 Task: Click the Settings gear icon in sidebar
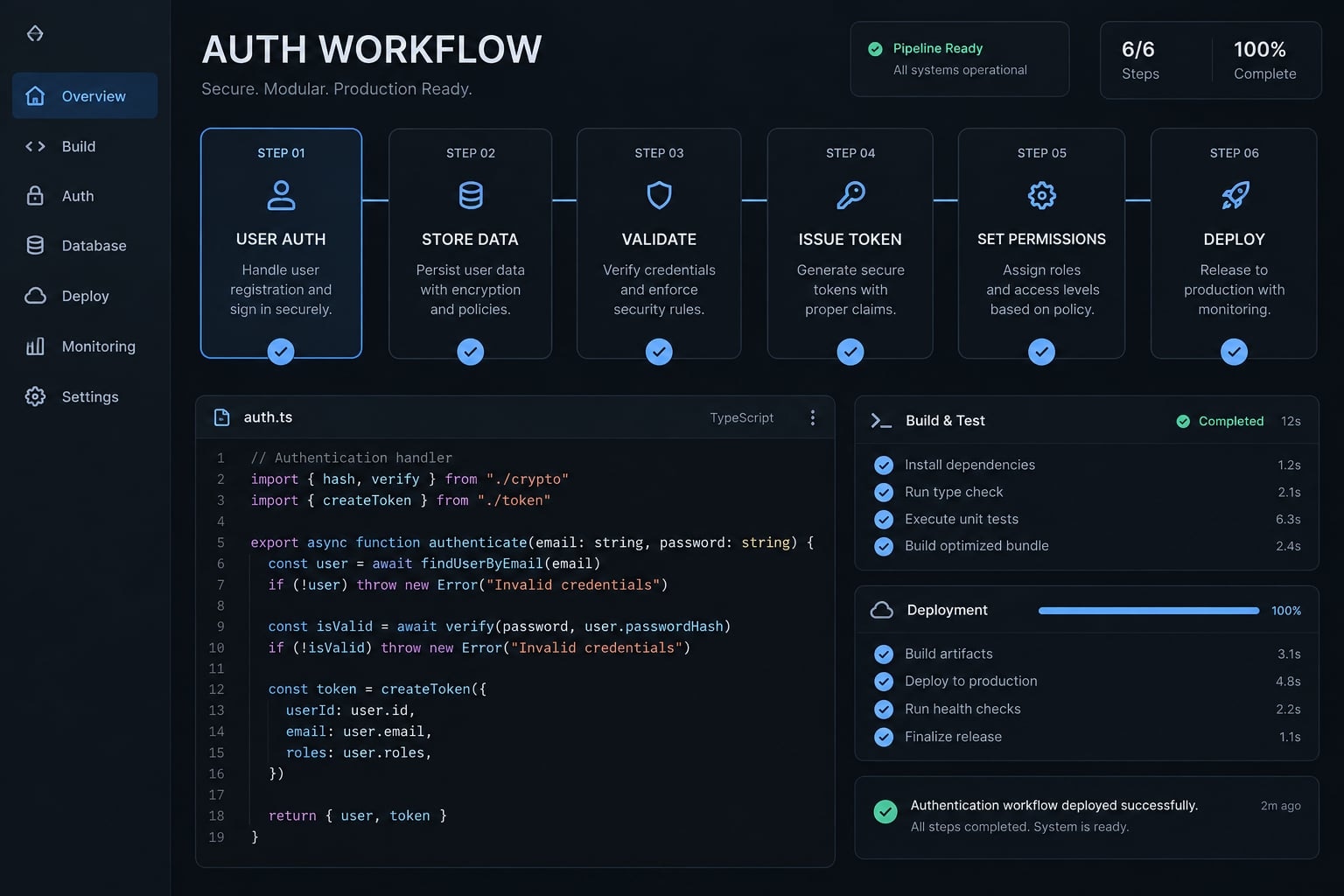(x=35, y=396)
